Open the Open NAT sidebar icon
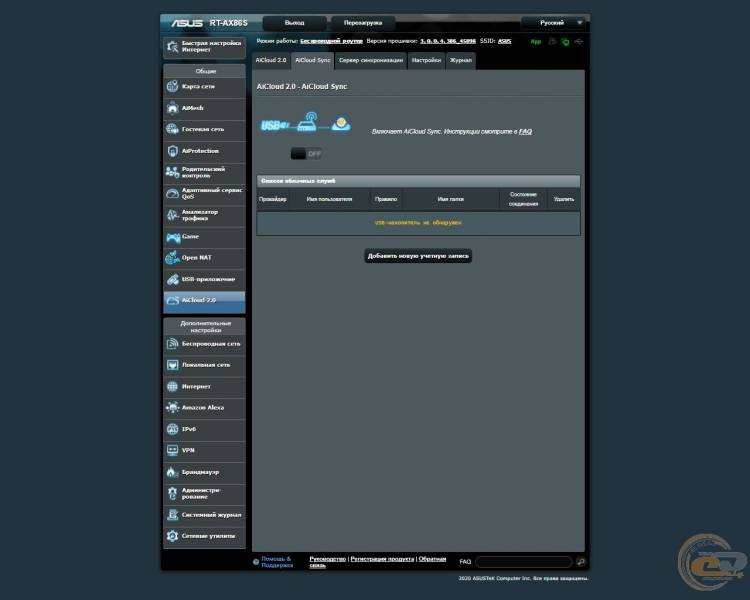The height and width of the screenshot is (600, 750). pyautogui.click(x=172, y=257)
